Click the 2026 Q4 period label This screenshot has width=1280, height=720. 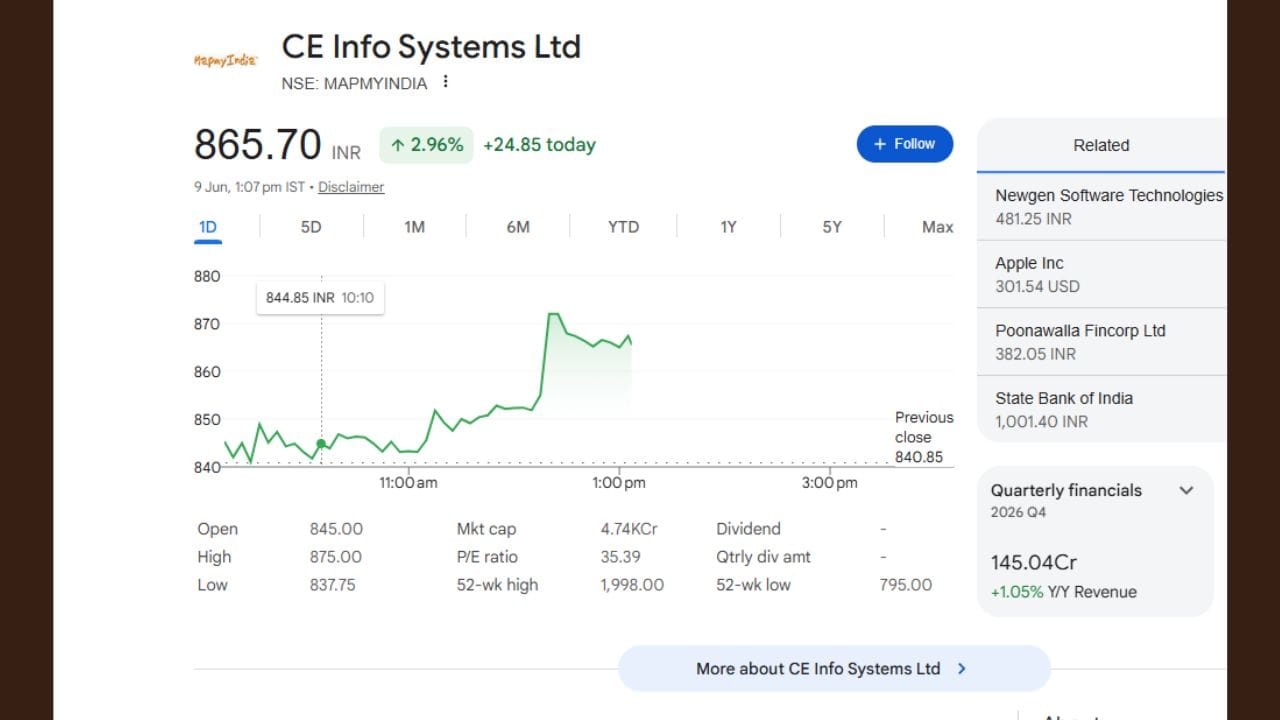coord(1018,512)
